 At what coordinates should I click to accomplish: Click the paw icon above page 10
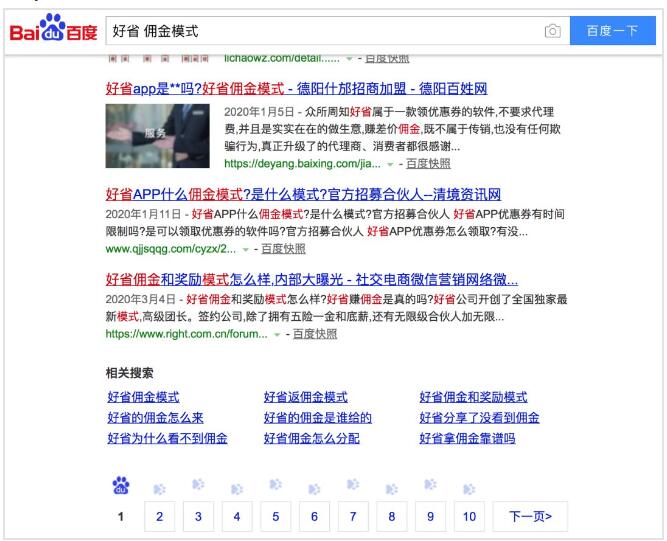[x=468, y=489]
